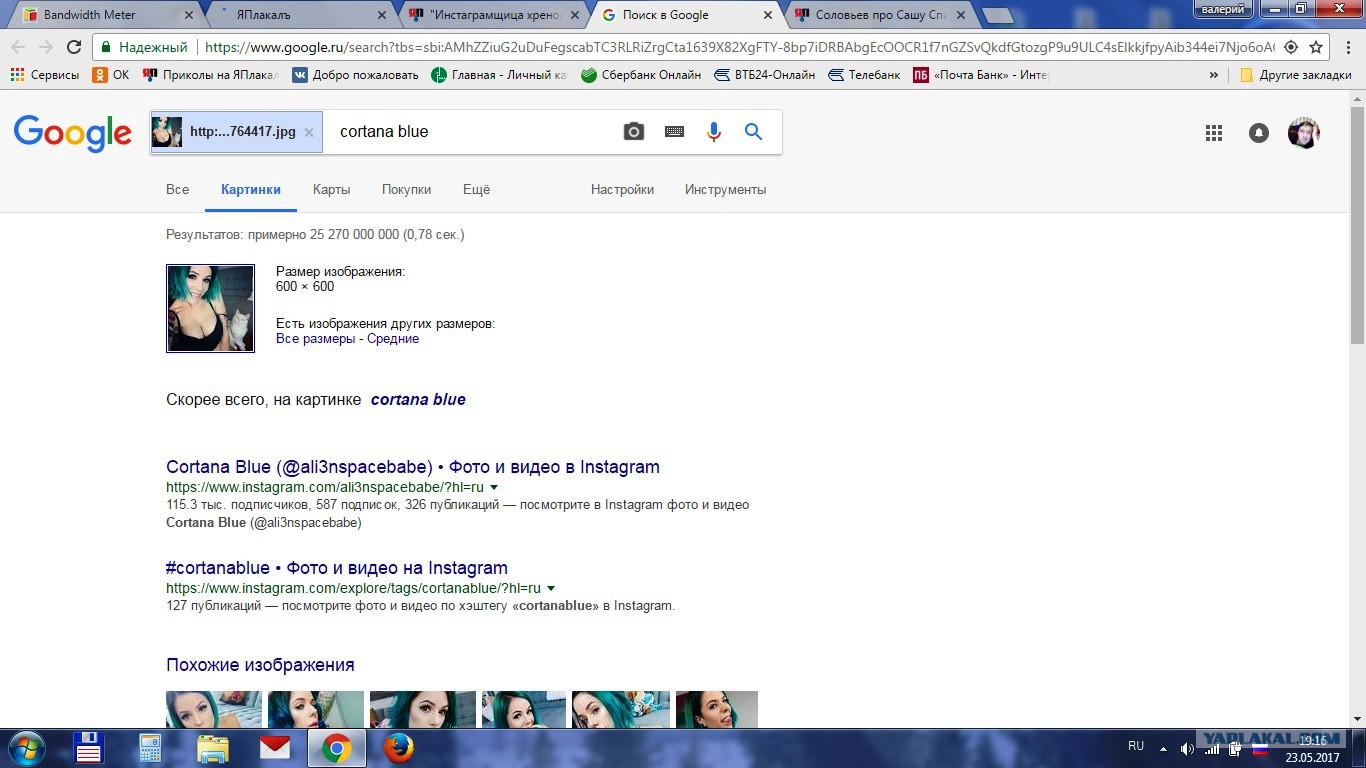Open the Почта Банк bookmark

coord(980,75)
